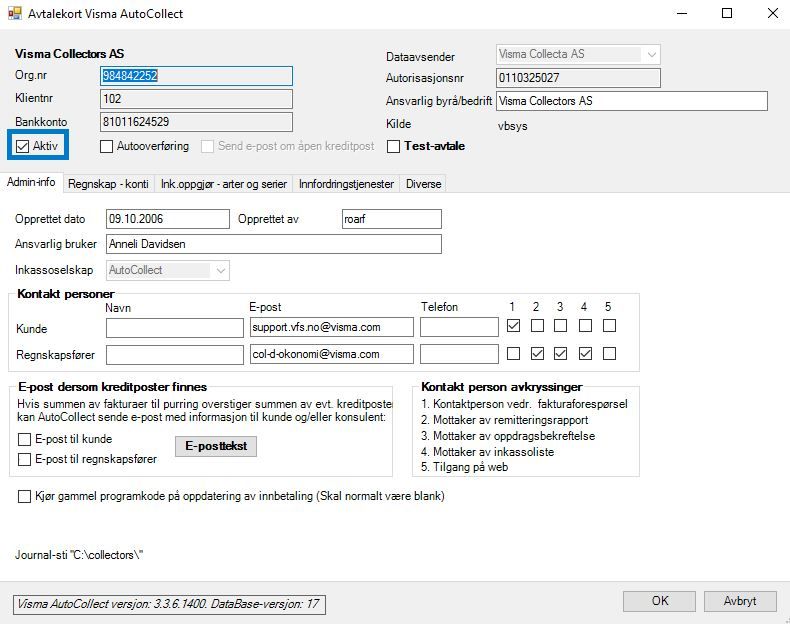
Task: Click the Kunde Telefon field
Action: (x=459, y=327)
